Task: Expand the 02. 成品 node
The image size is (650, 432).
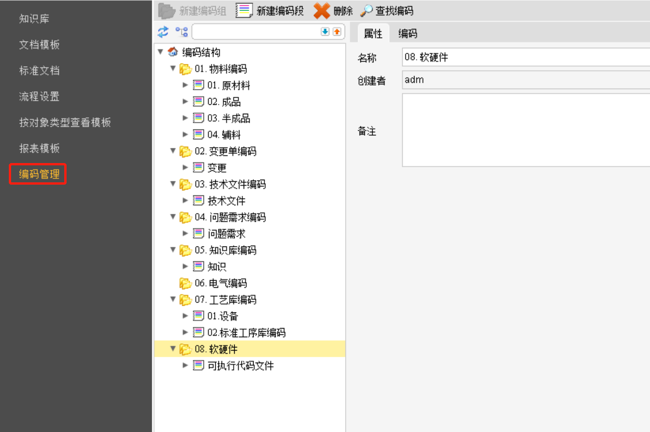Action: point(185,101)
